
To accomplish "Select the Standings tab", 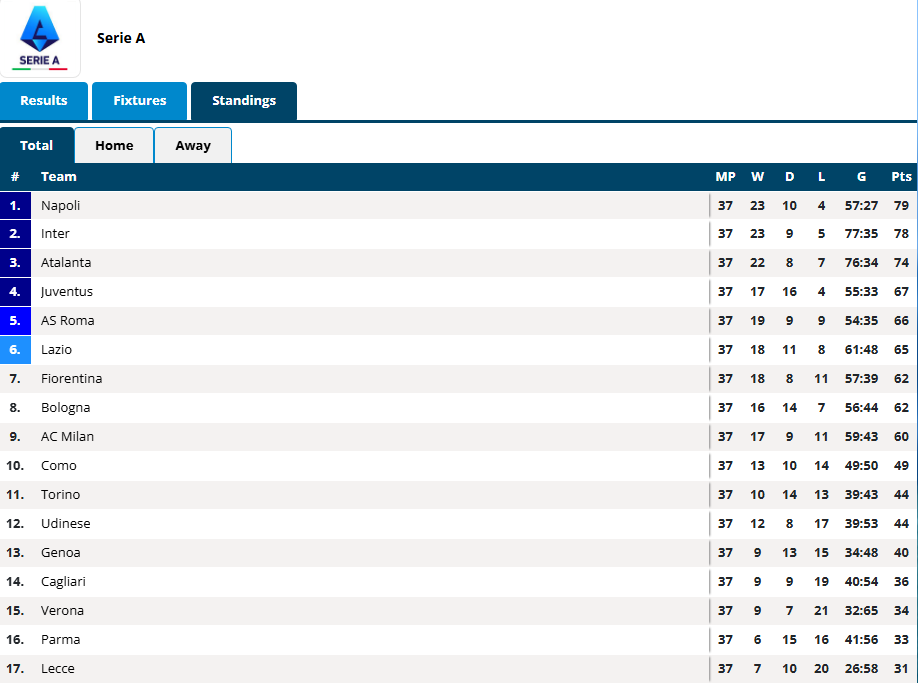I will point(244,101).
